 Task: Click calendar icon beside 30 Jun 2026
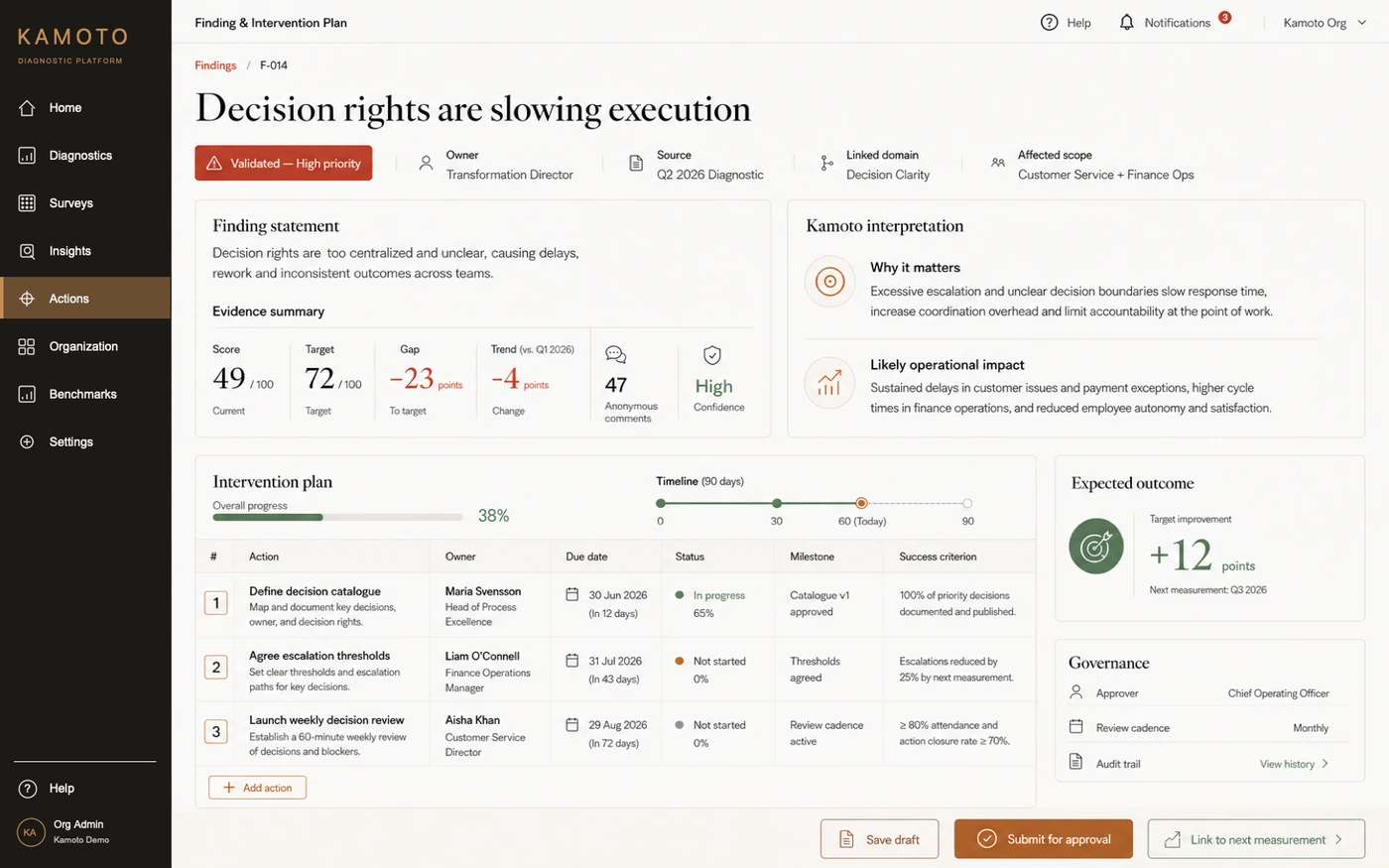coord(571,594)
